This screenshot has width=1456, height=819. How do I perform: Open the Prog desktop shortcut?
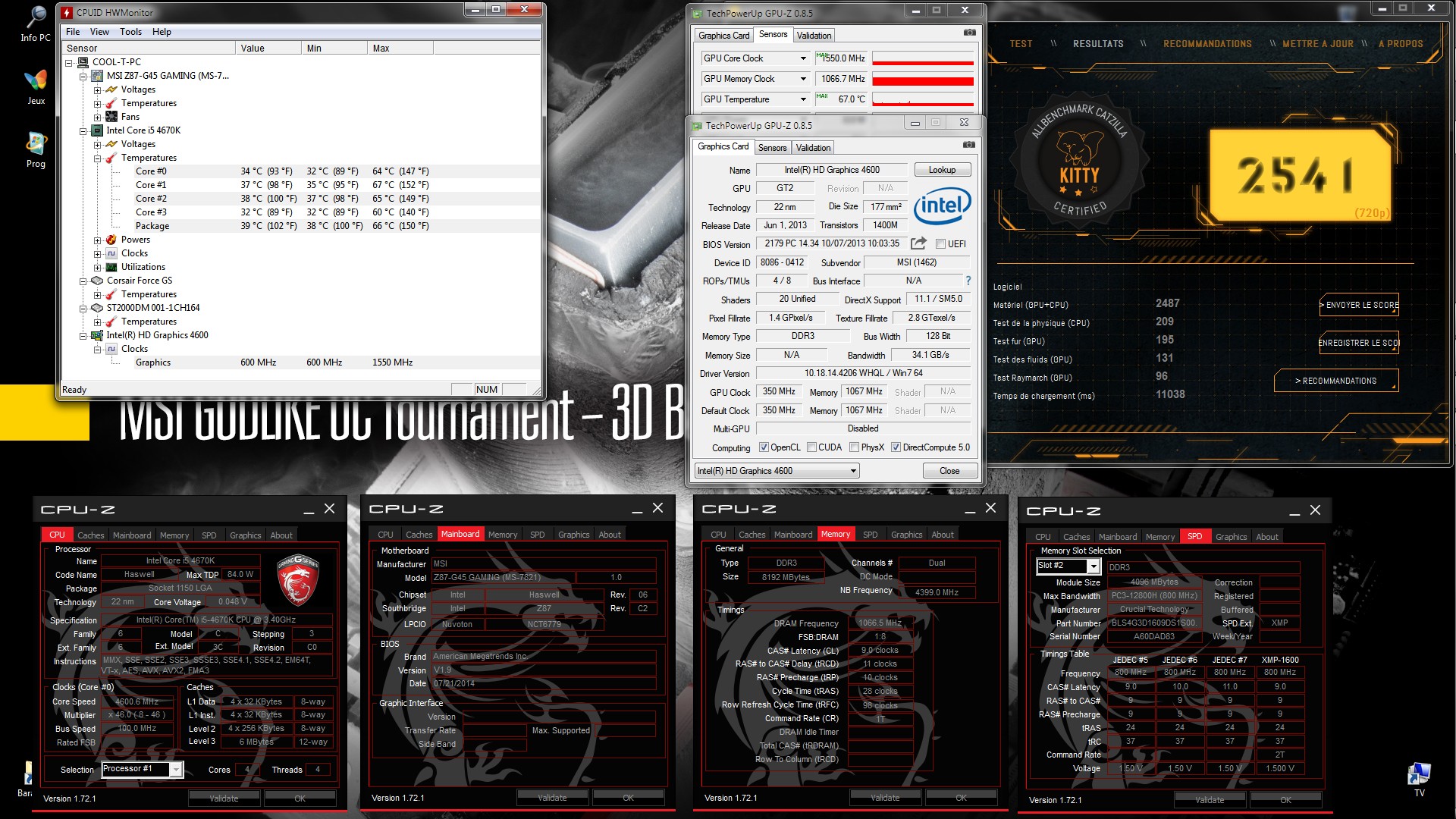(36, 150)
